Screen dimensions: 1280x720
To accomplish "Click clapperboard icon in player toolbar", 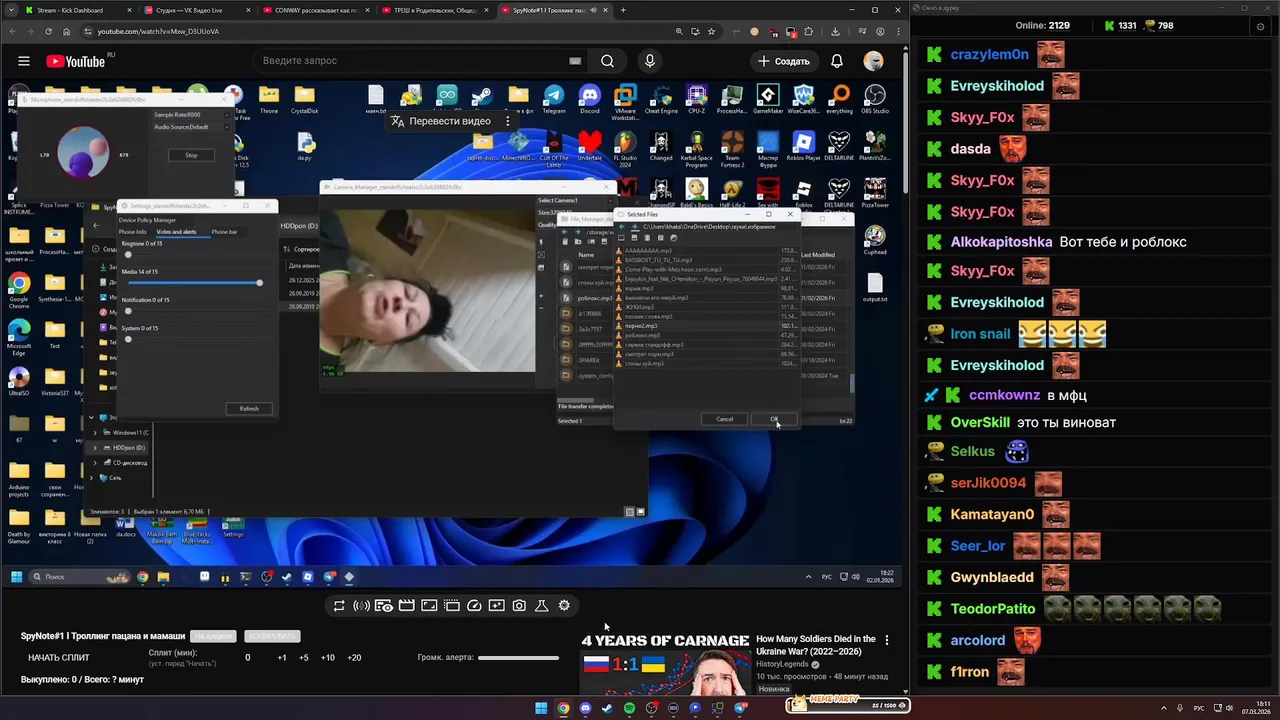I will coord(406,605).
